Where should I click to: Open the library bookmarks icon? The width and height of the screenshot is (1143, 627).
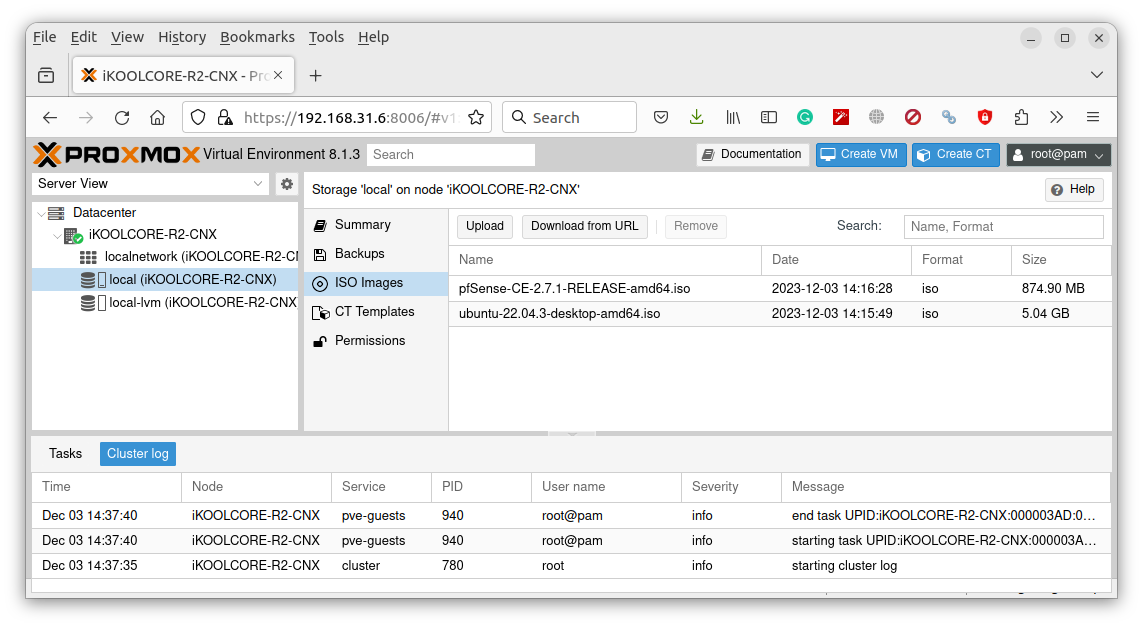733,117
